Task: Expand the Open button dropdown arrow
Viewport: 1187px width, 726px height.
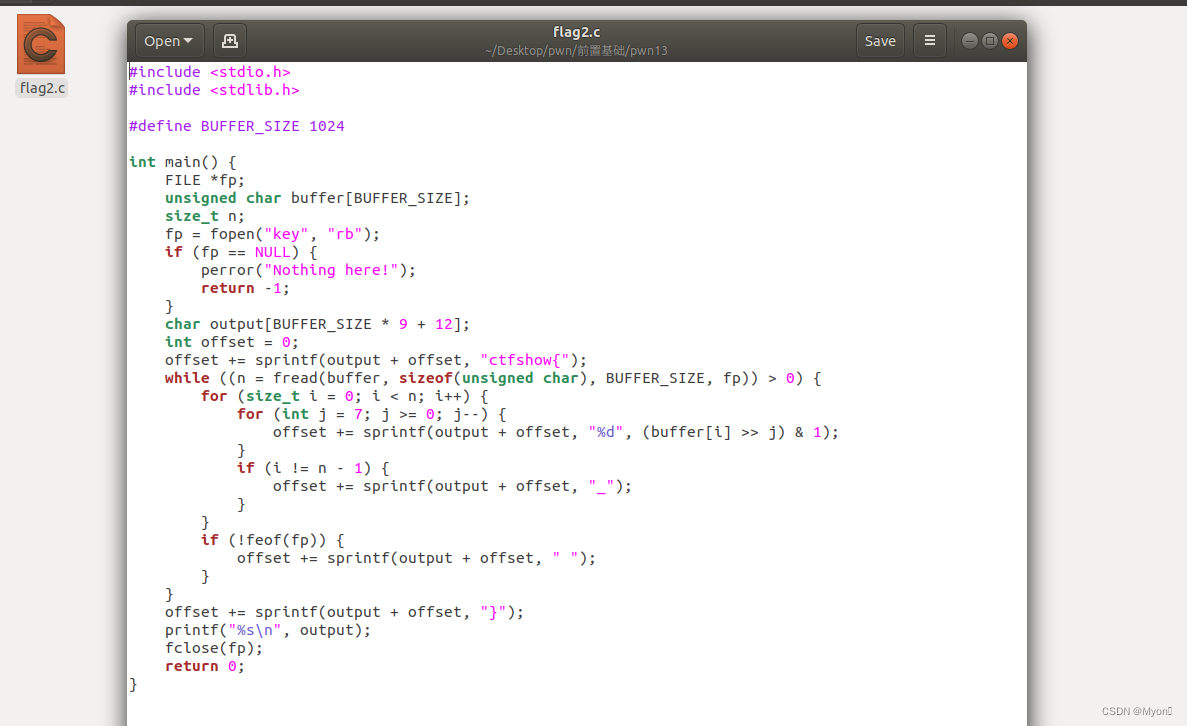Action: [x=186, y=40]
